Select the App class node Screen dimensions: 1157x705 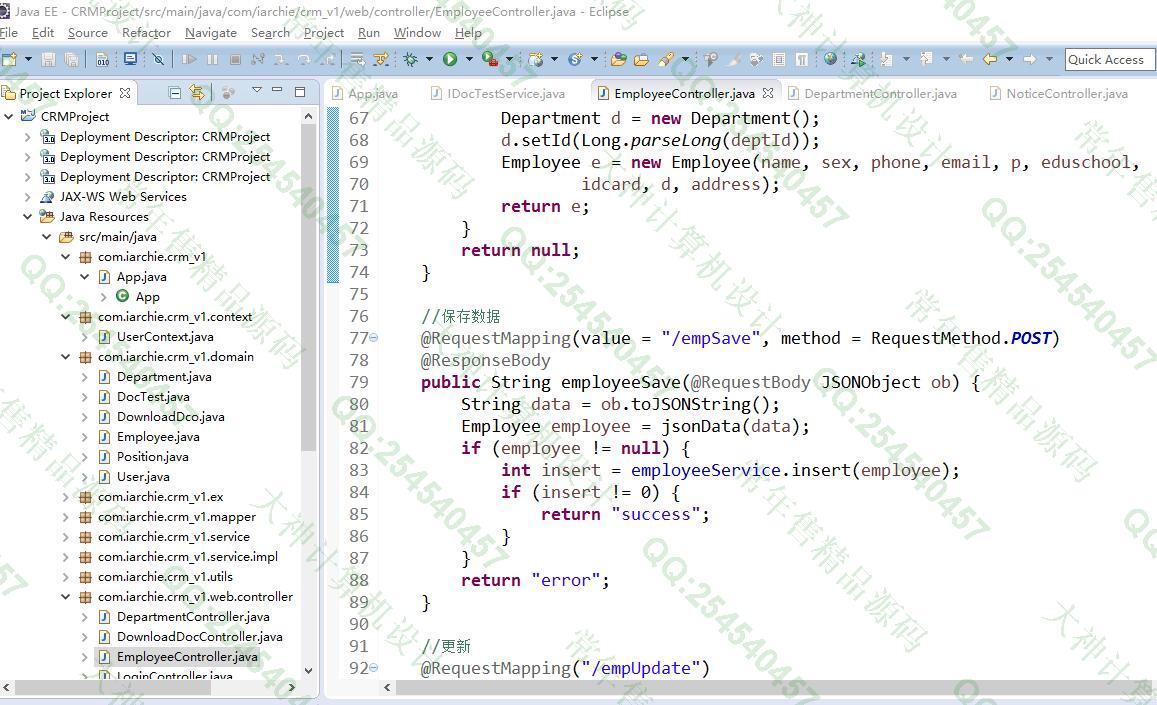click(148, 297)
